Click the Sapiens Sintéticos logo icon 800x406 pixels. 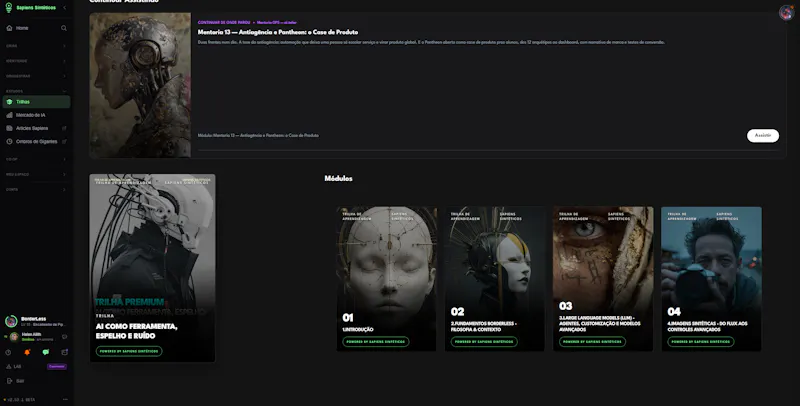pyautogui.click(x=9, y=7)
